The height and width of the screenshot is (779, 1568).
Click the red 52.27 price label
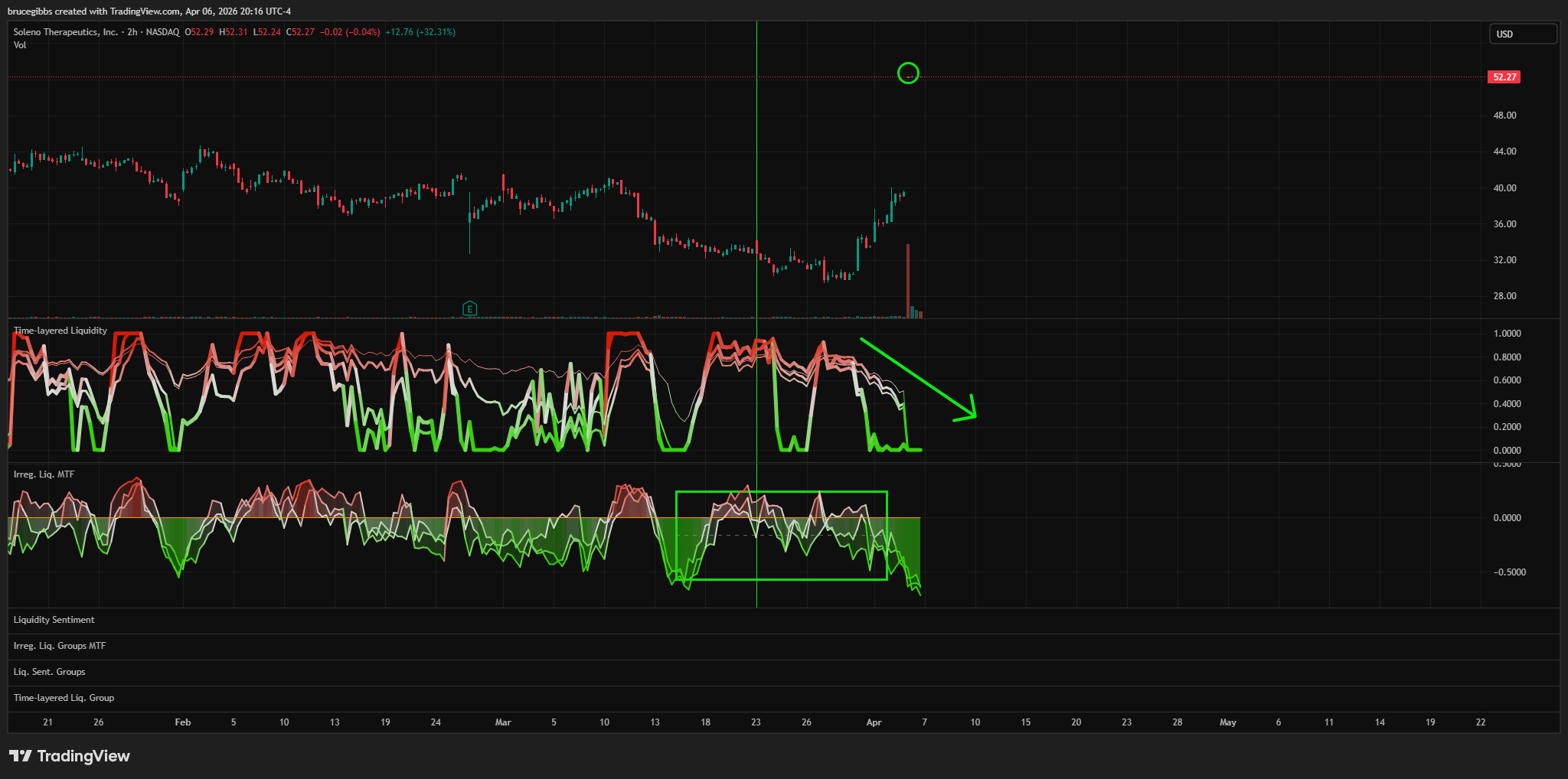pyautogui.click(x=1504, y=77)
